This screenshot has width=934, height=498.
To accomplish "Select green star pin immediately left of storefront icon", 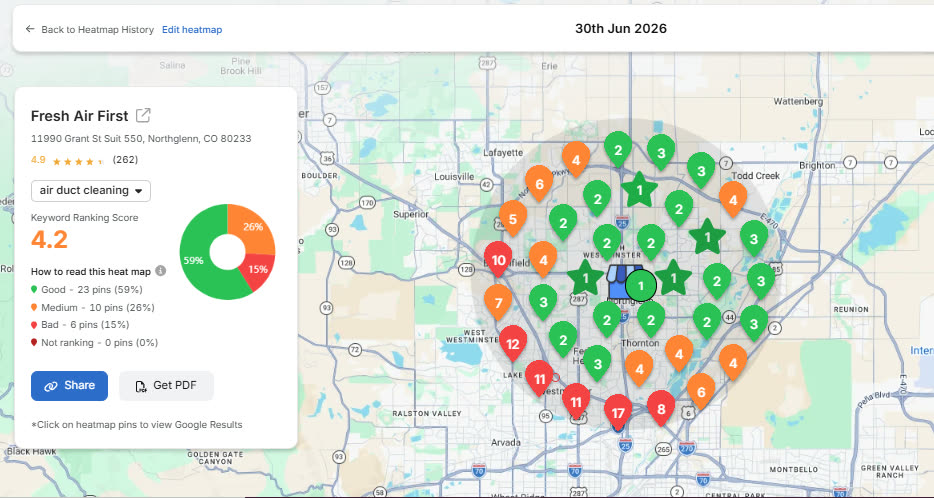I will pos(585,278).
